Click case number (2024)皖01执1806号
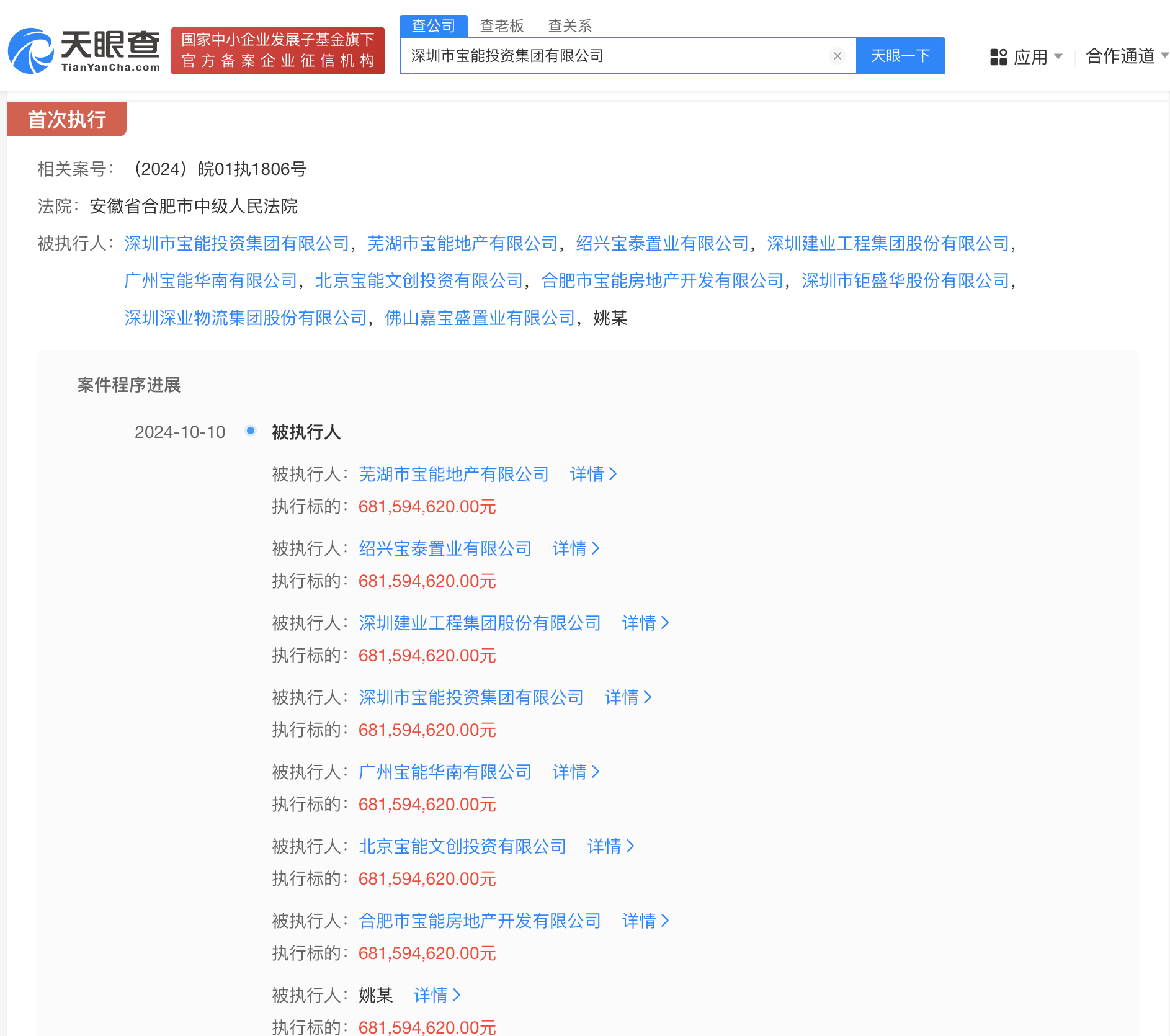This screenshot has height=1036, width=1170. 218,169
